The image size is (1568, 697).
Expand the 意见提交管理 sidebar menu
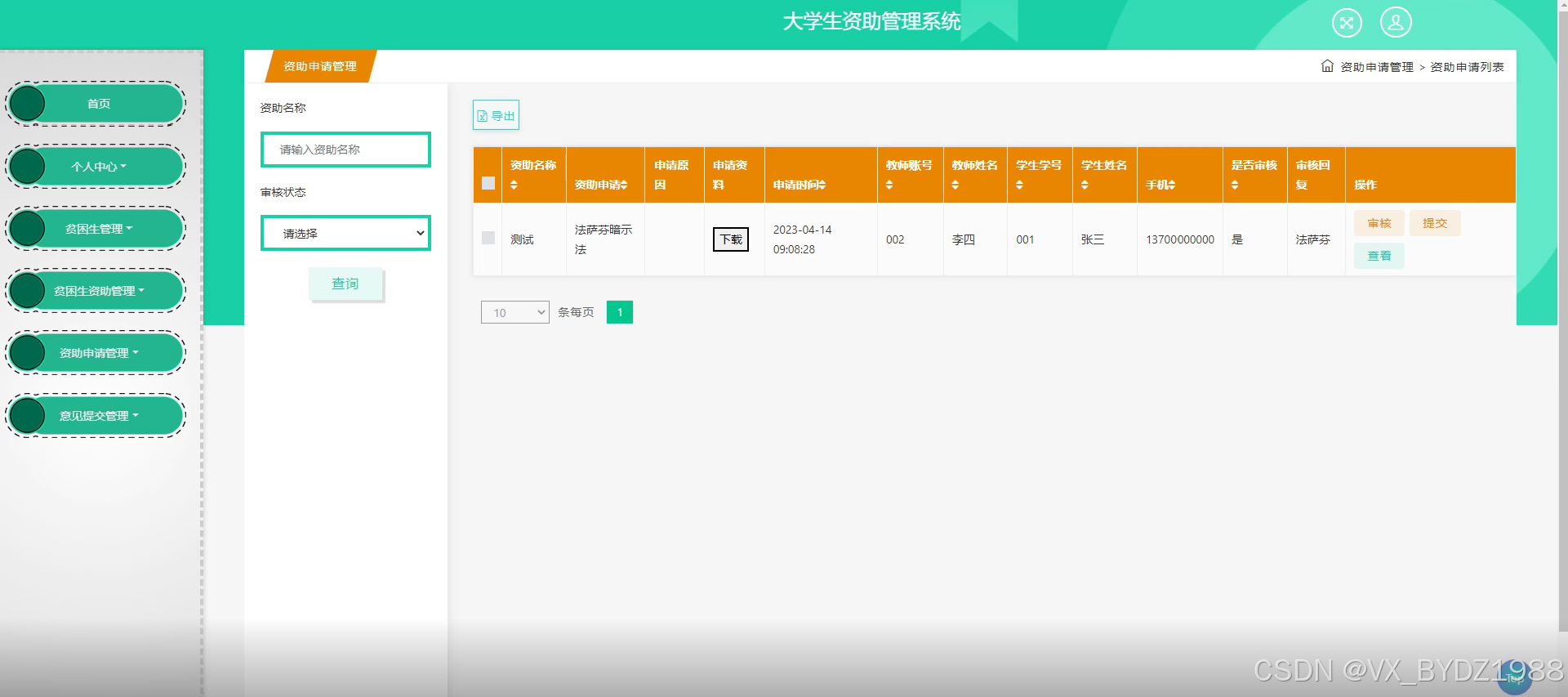pos(96,416)
